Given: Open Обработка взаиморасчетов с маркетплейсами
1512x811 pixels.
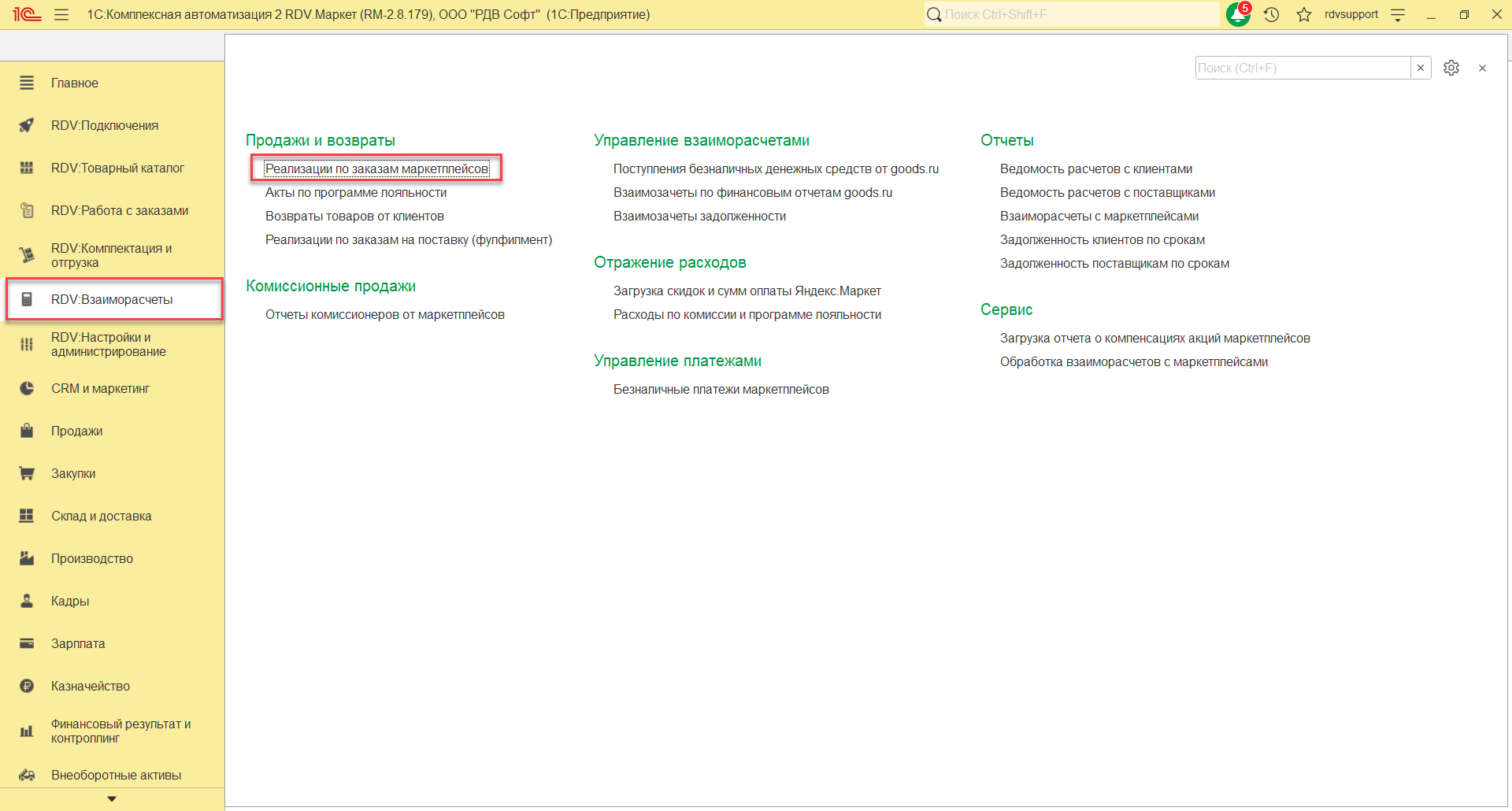Looking at the screenshot, I should coord(1134,361).
